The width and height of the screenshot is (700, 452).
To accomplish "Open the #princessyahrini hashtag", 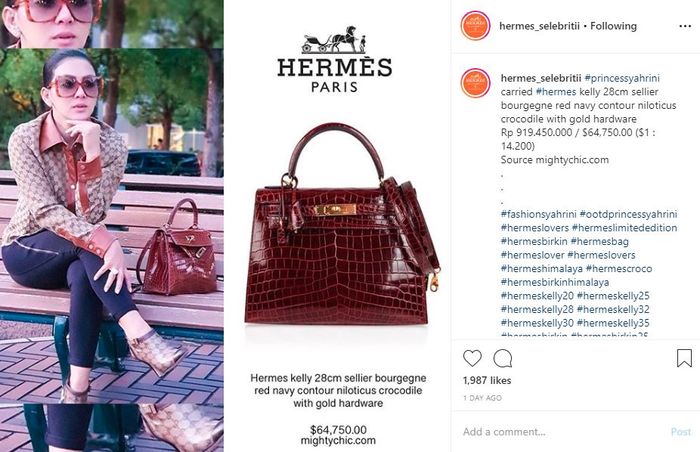I will (622, 78).
